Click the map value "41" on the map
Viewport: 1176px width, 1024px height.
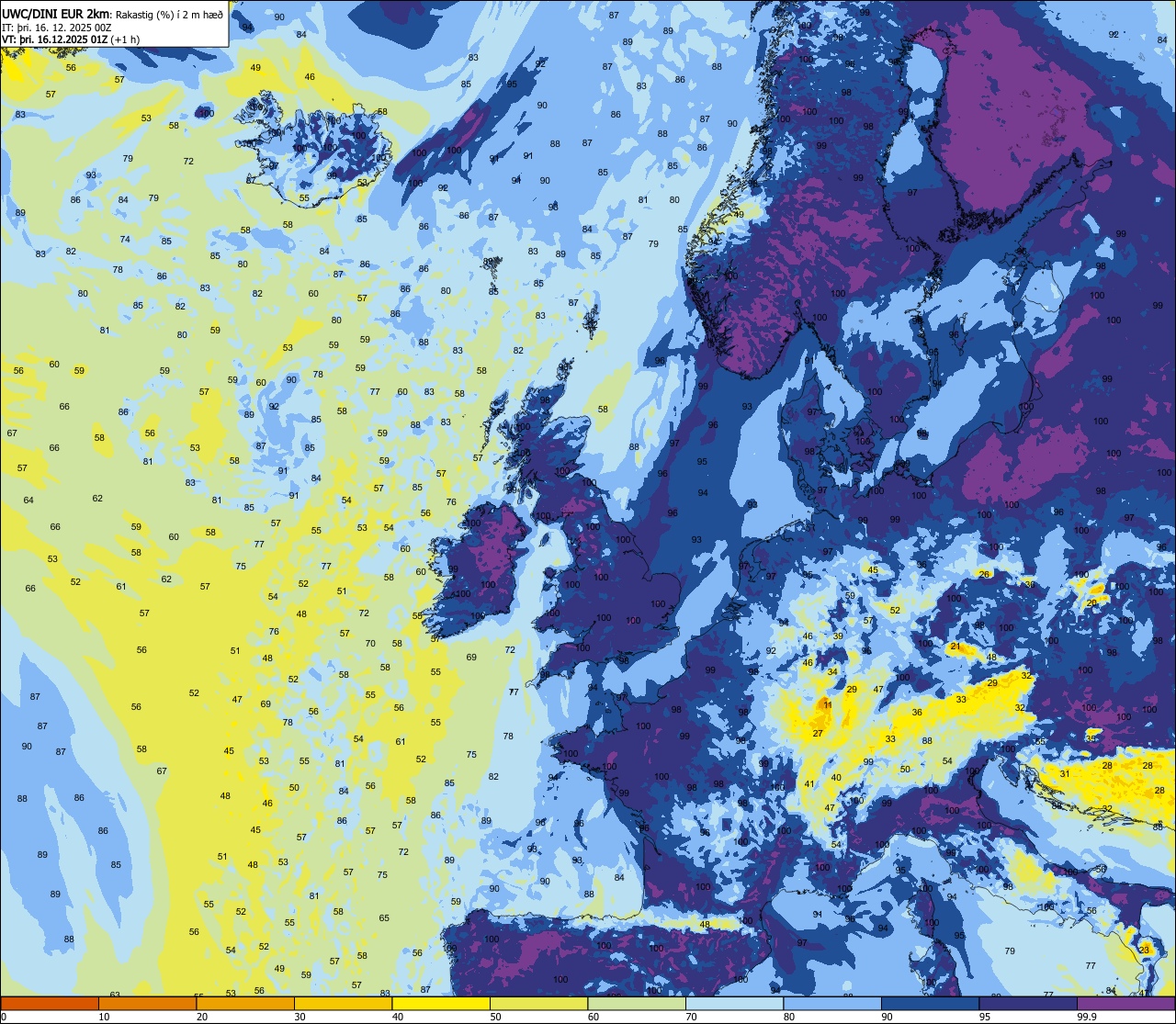coord(809,783)
